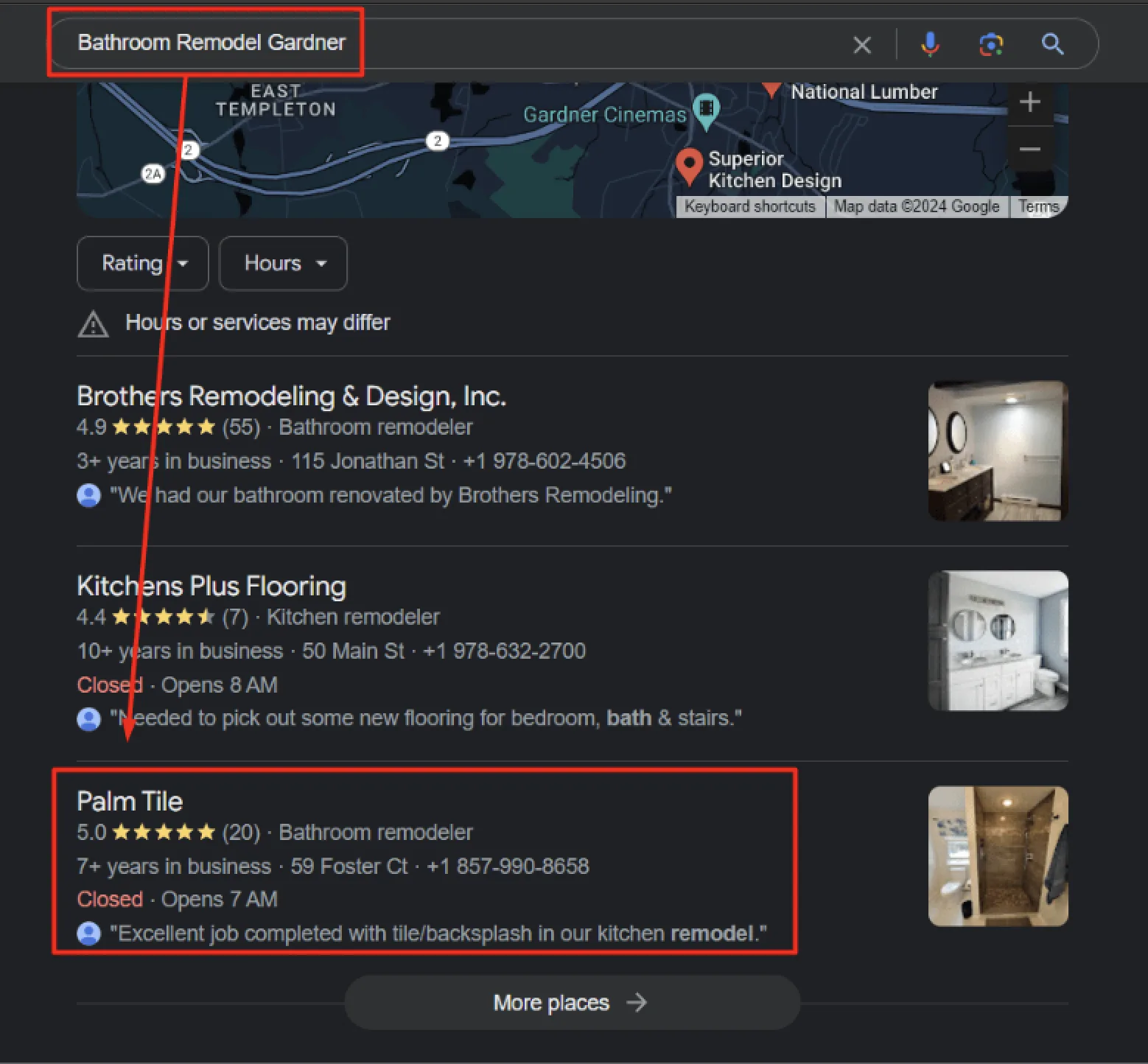1148x1064 pixels.
Task: Open the Palm Tile listing
Action: pos(130,802)
